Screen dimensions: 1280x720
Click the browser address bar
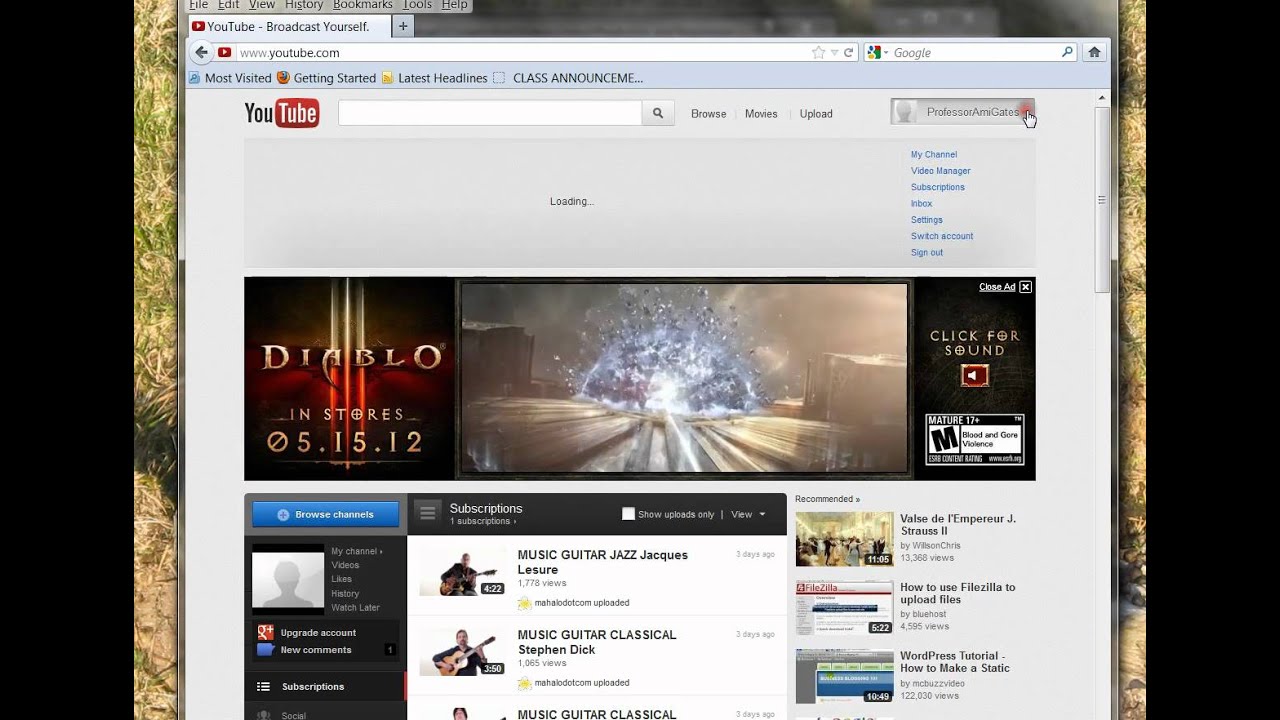[522, 52]
